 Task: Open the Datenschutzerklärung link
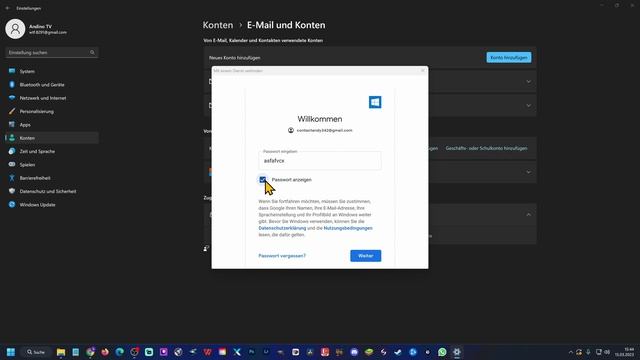(282, 228)
